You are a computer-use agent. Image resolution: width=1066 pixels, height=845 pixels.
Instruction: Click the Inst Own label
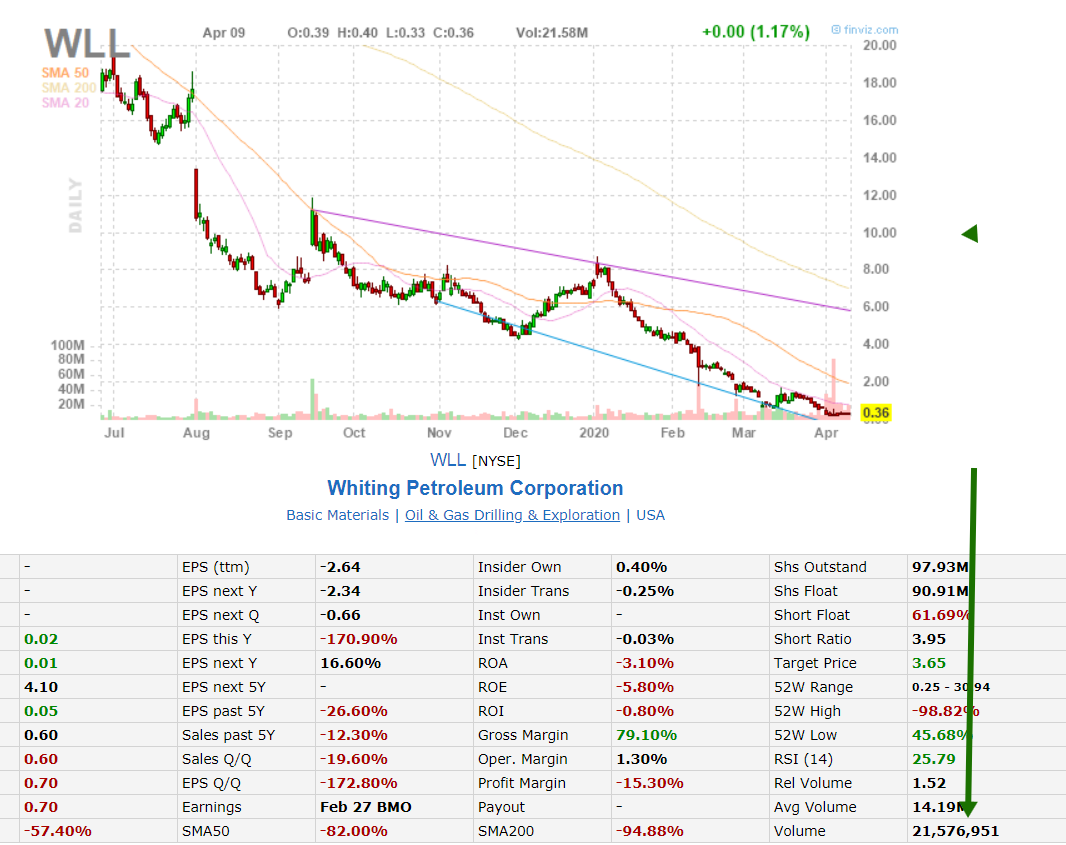pyautogui.click(x=509, y=615)
